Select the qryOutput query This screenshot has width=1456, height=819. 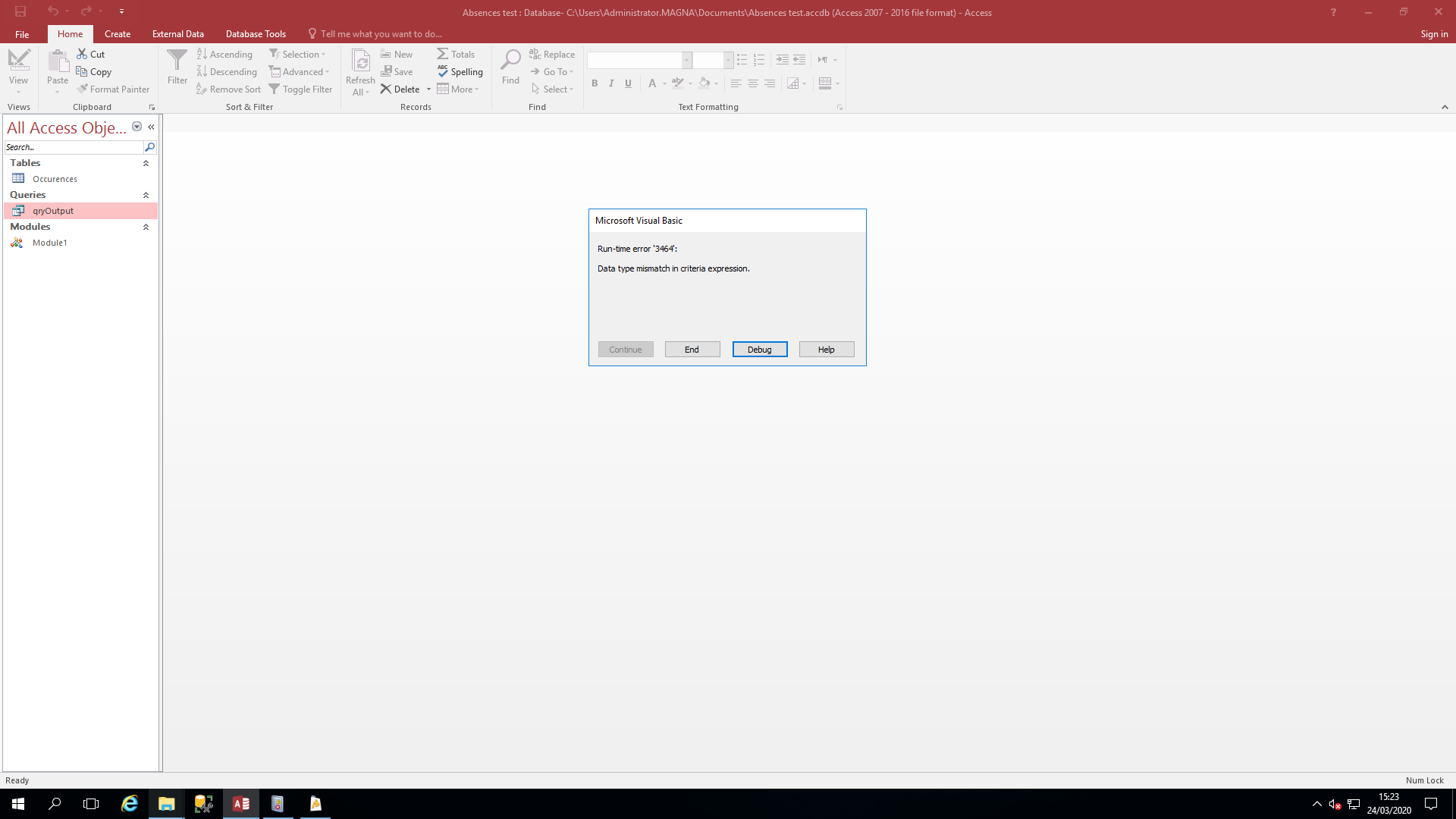[80, 211]
